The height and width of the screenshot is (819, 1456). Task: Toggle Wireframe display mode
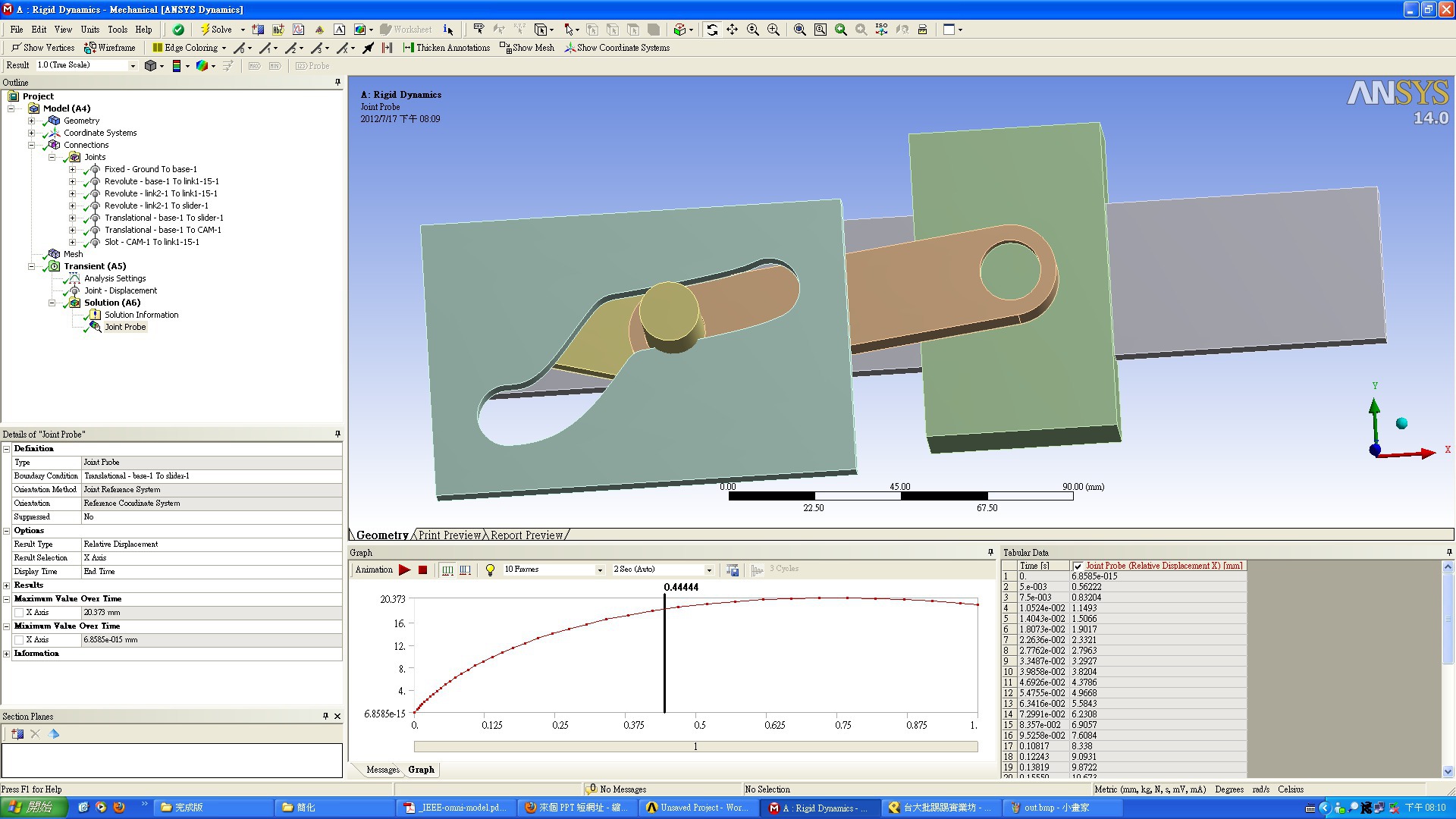pos(110,48)
